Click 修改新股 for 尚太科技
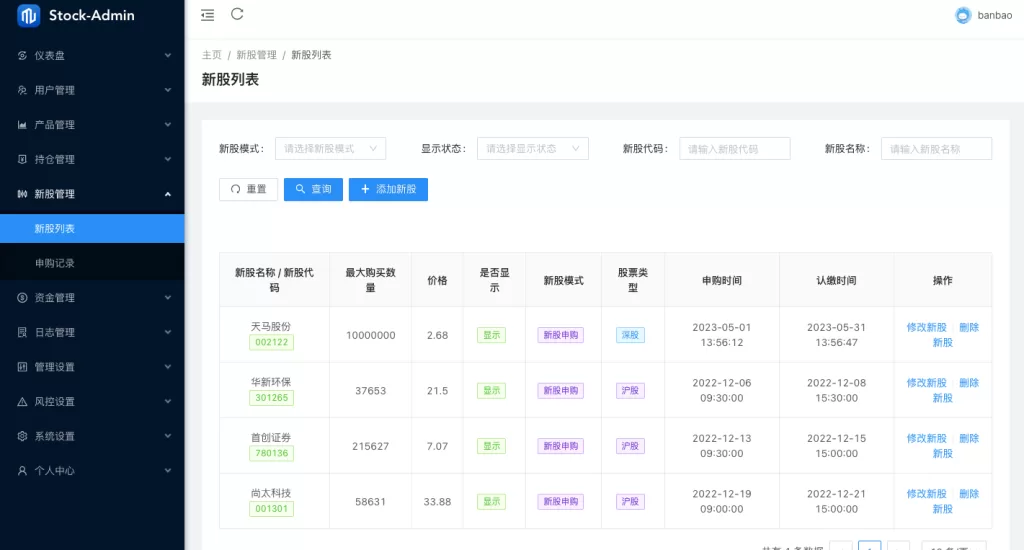This screenshot has width=1024, height=550. pyautogui.click(x=927, y=494)
